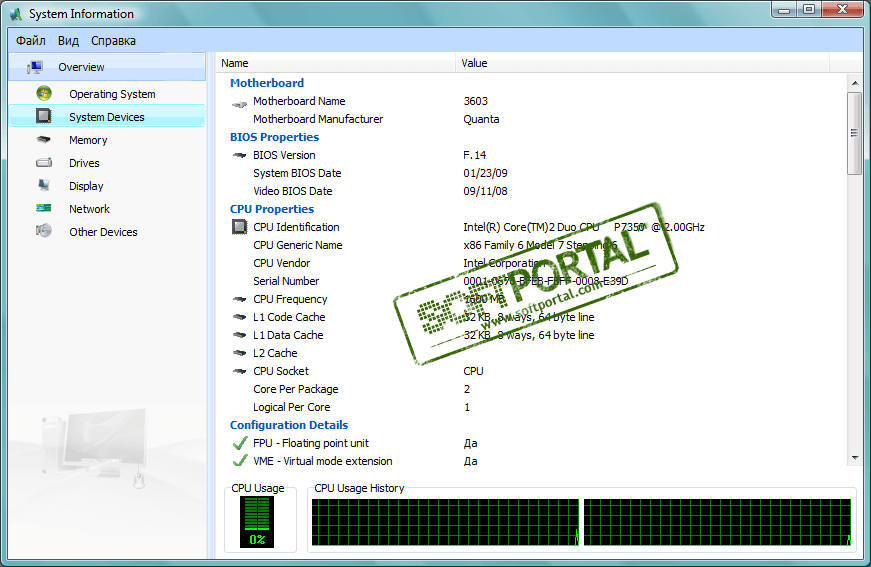This screenshot has height=567, width=871.
Task: Click the scrollbar up arrow
Action: [854, 83]
